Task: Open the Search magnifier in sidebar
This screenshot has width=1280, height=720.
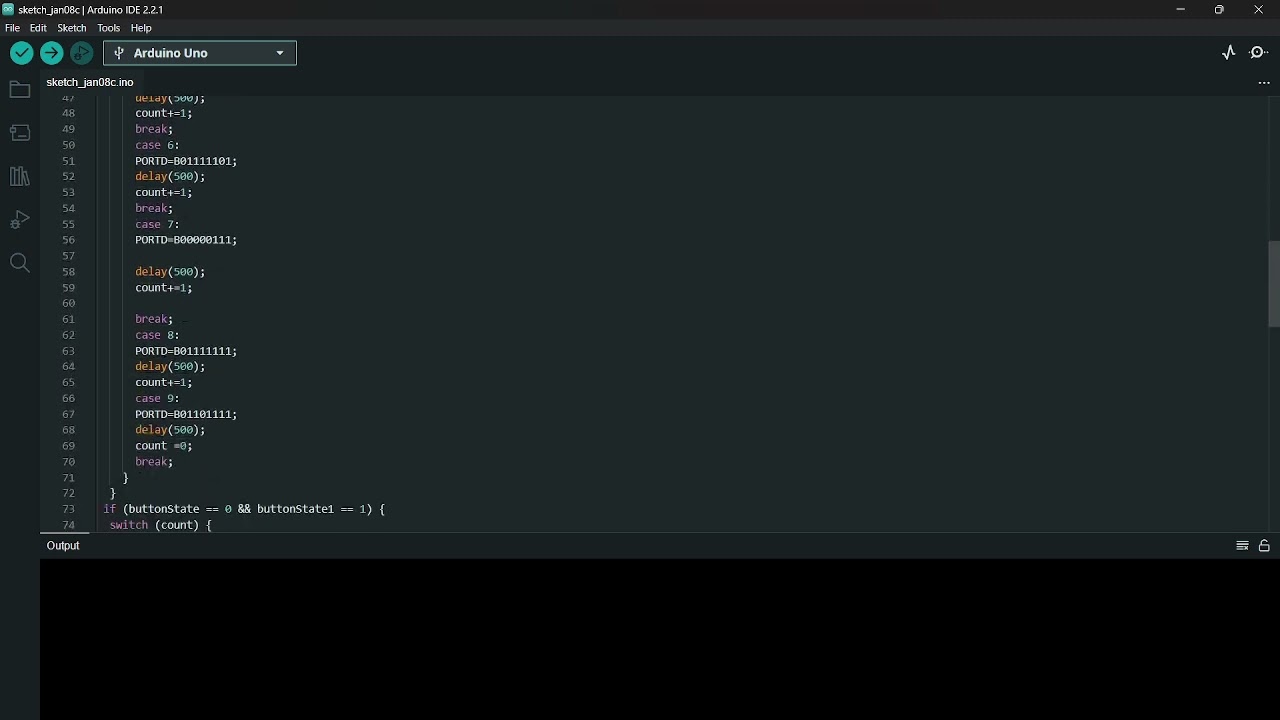Action: [x=20, y=263]
